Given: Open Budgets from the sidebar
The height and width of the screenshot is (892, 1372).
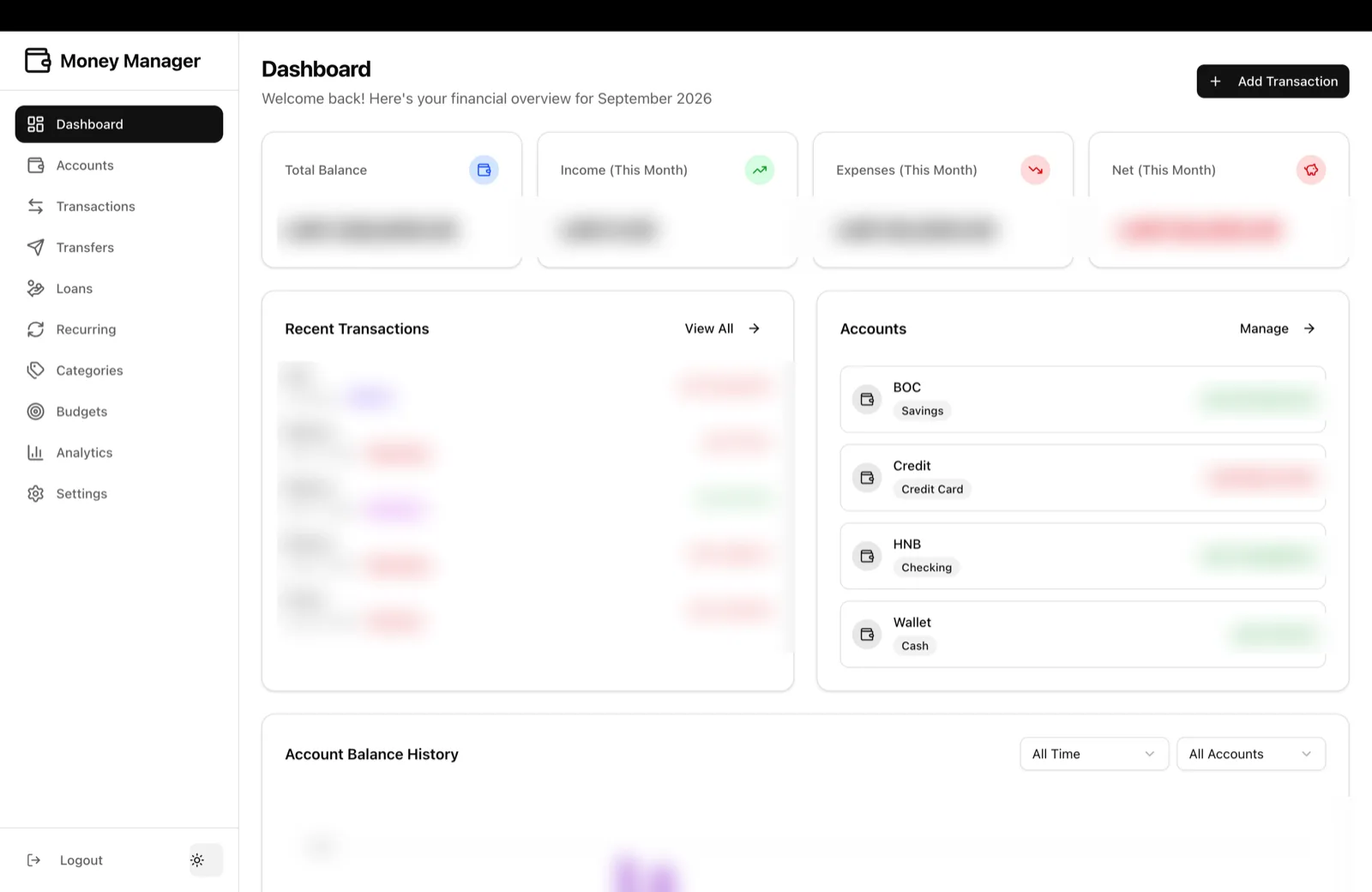Looking at the screenshot, I should click(119, 412).
